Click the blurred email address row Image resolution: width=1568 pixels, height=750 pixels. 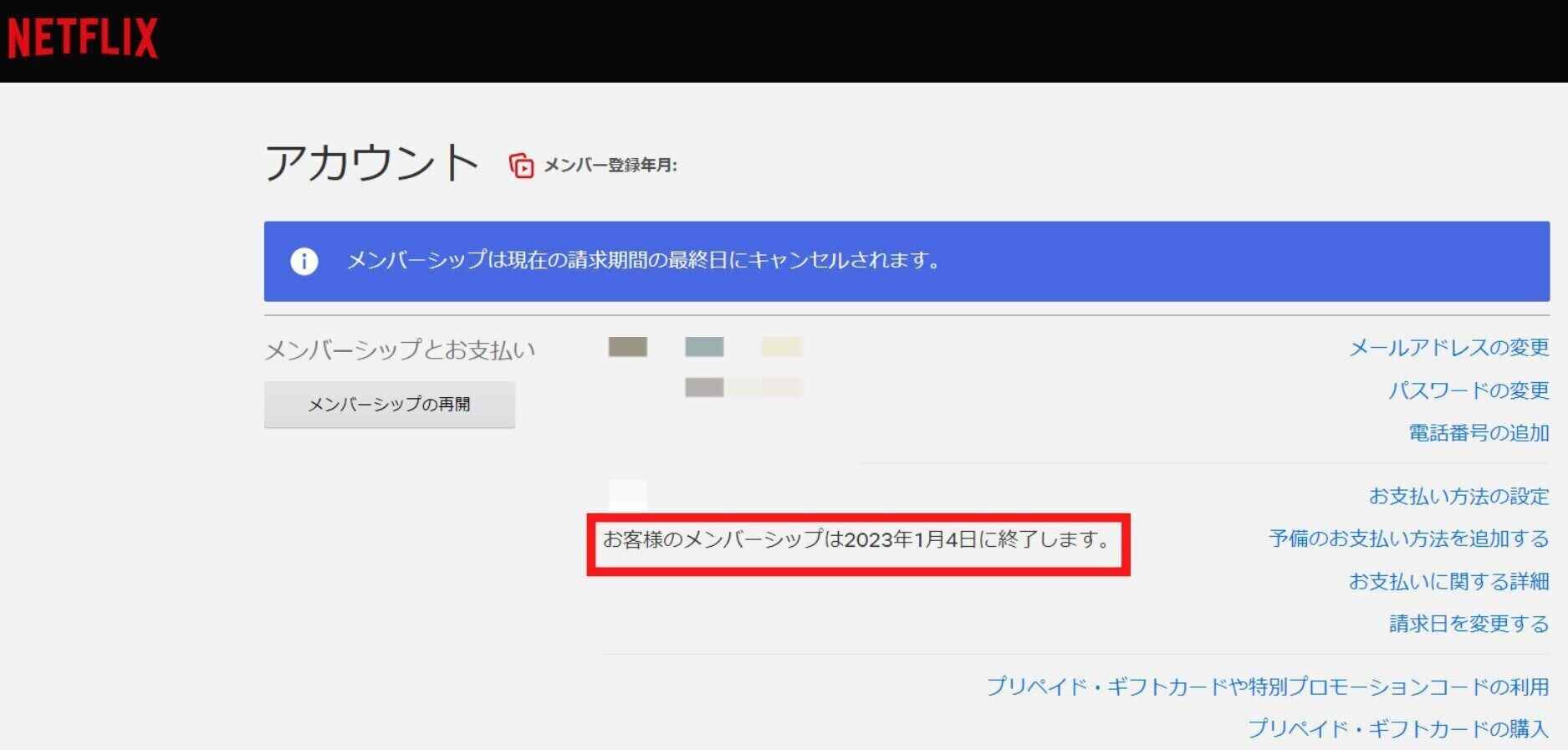click(705, 347)
